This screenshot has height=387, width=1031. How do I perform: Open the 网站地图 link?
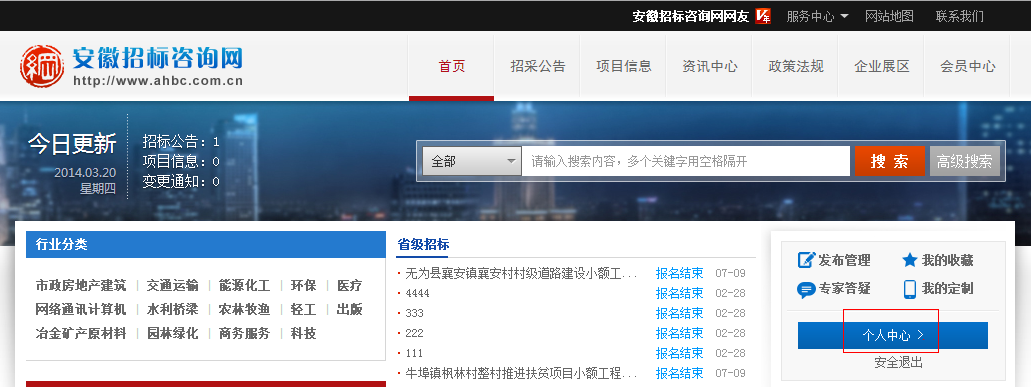[x=889, y=16]
